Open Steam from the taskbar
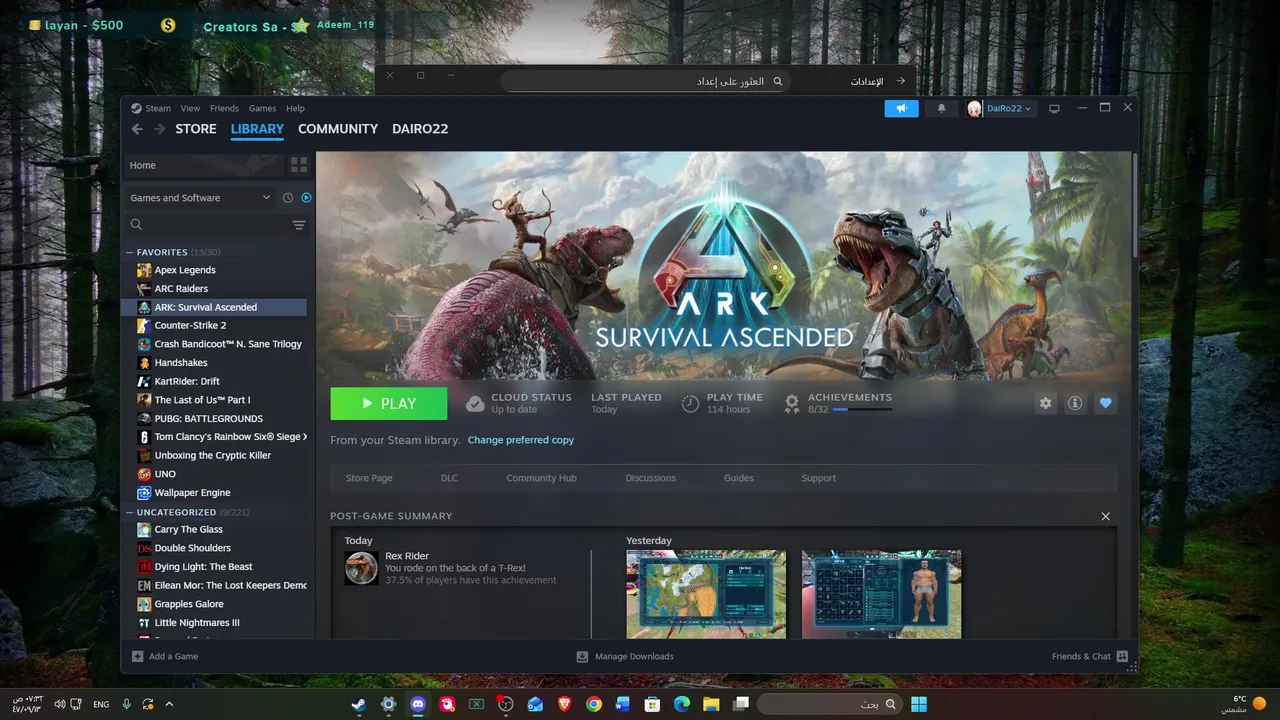 359,704
